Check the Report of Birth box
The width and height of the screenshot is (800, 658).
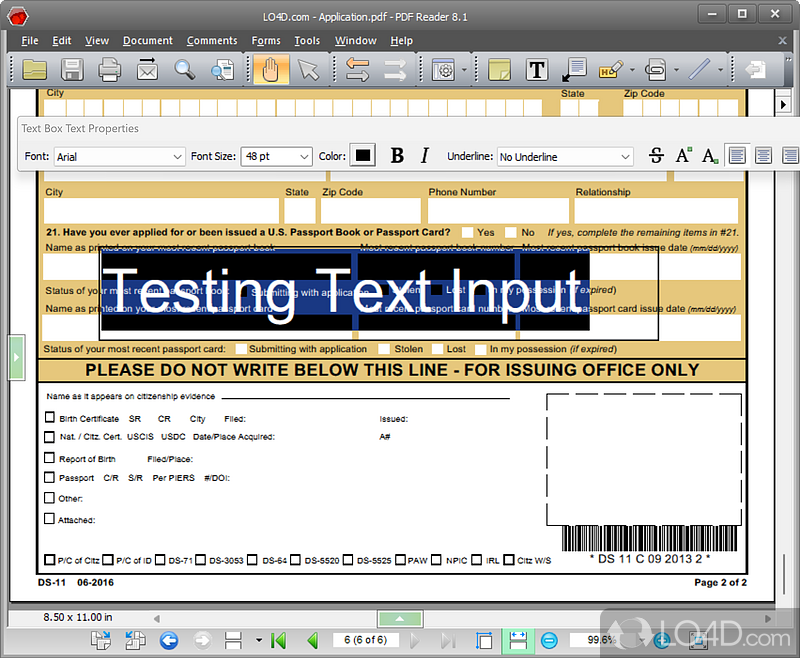click(49, 458)
